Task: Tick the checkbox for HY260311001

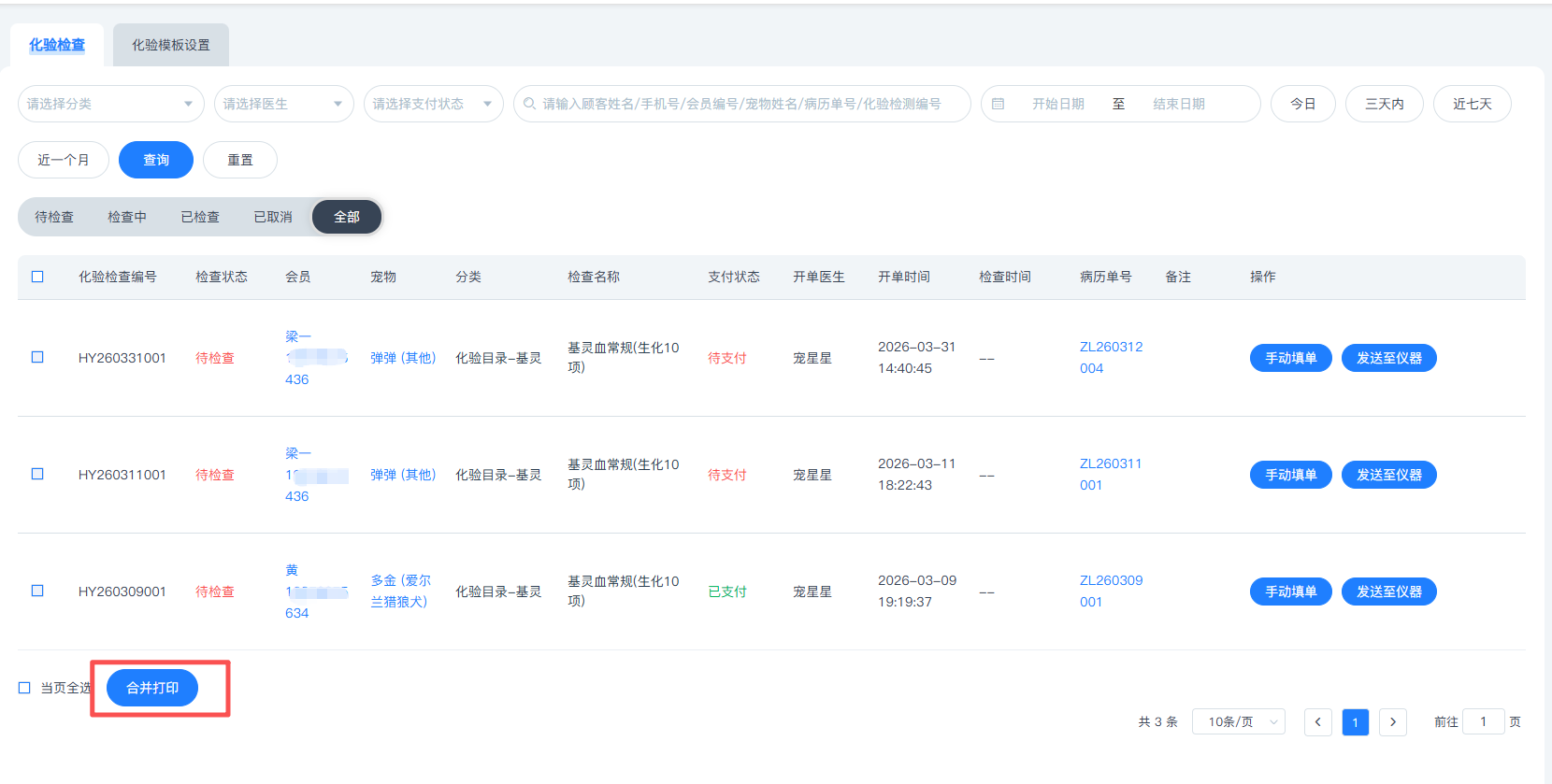Action: pos(37,474)
